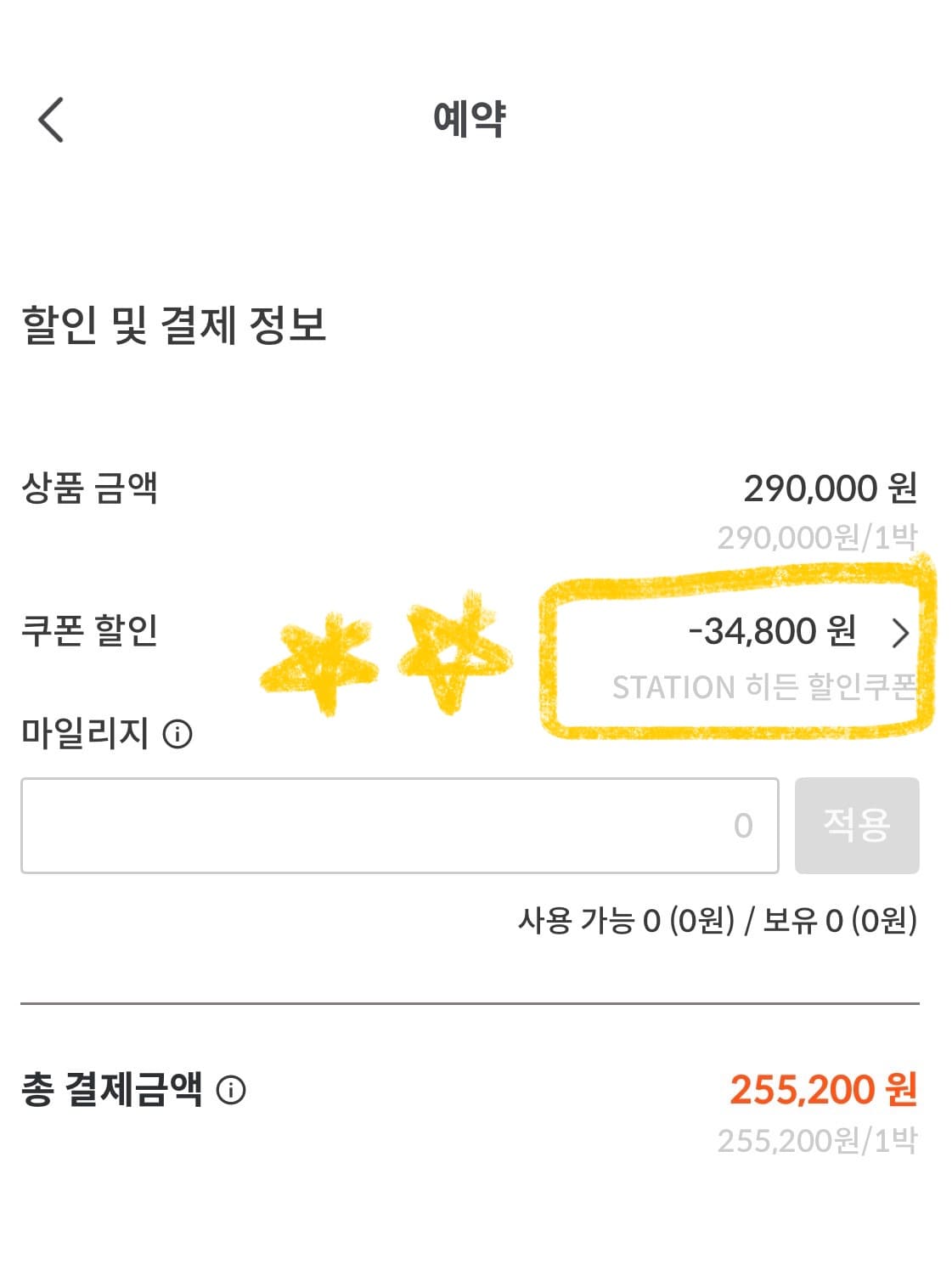The image size is (952, 1270).
Task: Go back using the left arrow
Action: (x=51, y=119)
